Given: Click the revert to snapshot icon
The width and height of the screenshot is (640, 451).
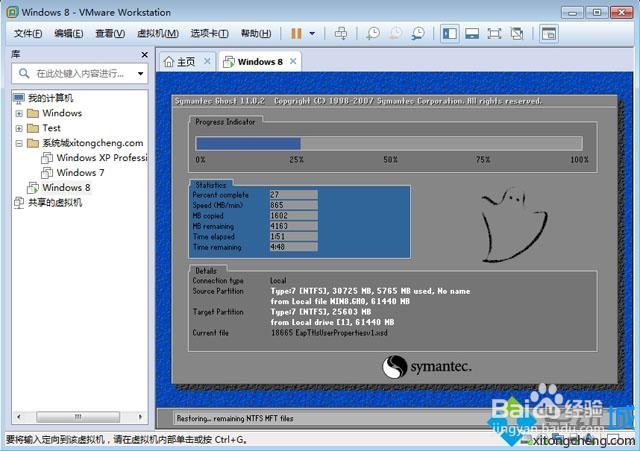Looking at the screenshot, I should (395, 33).
